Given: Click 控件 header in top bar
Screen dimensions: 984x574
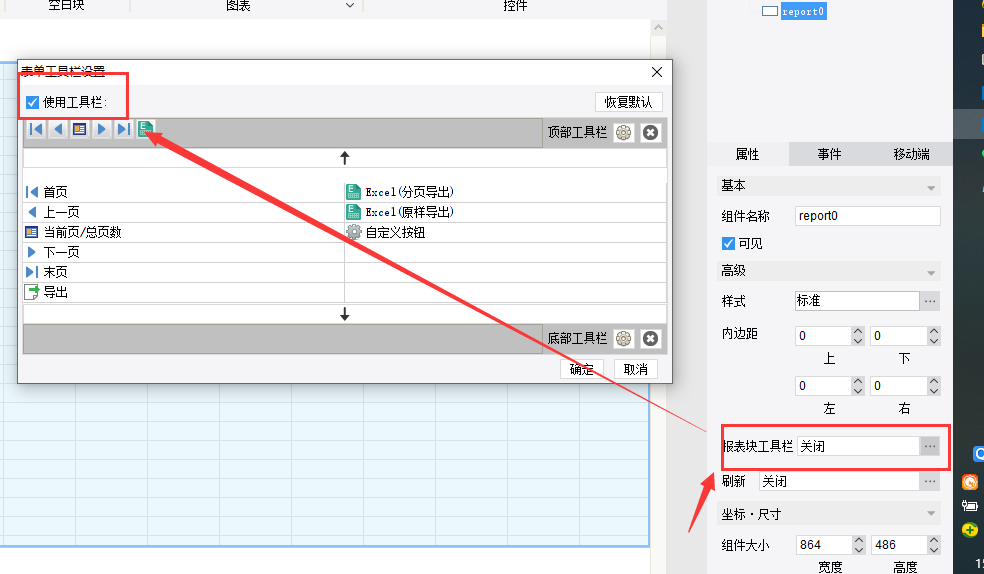Looking at the screenshot, I should click(x=515, y=6).
